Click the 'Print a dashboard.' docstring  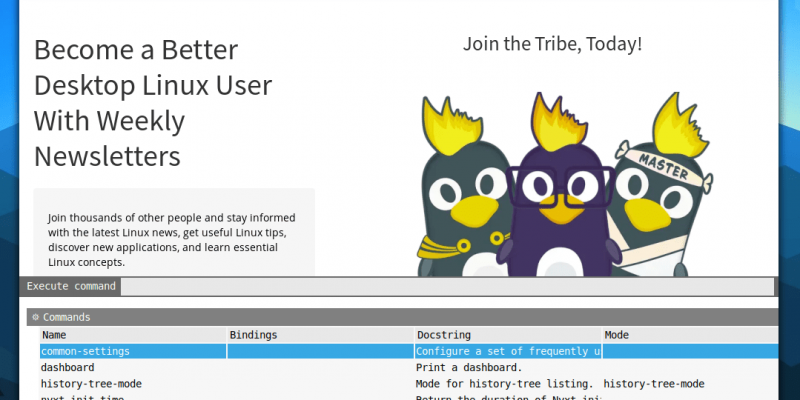(x=469, y=367)
